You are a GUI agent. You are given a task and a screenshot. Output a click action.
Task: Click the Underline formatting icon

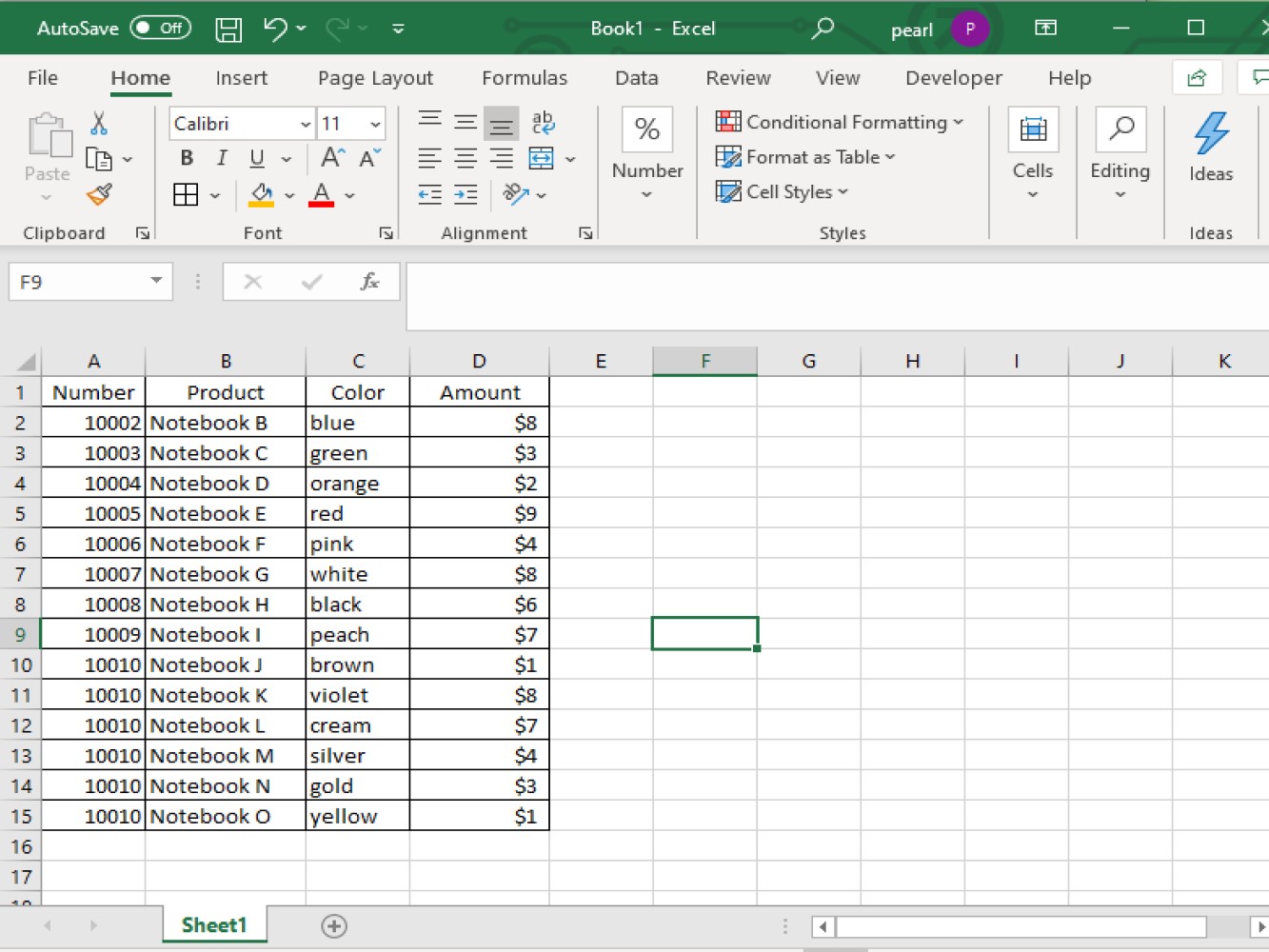tap(255, 158)
